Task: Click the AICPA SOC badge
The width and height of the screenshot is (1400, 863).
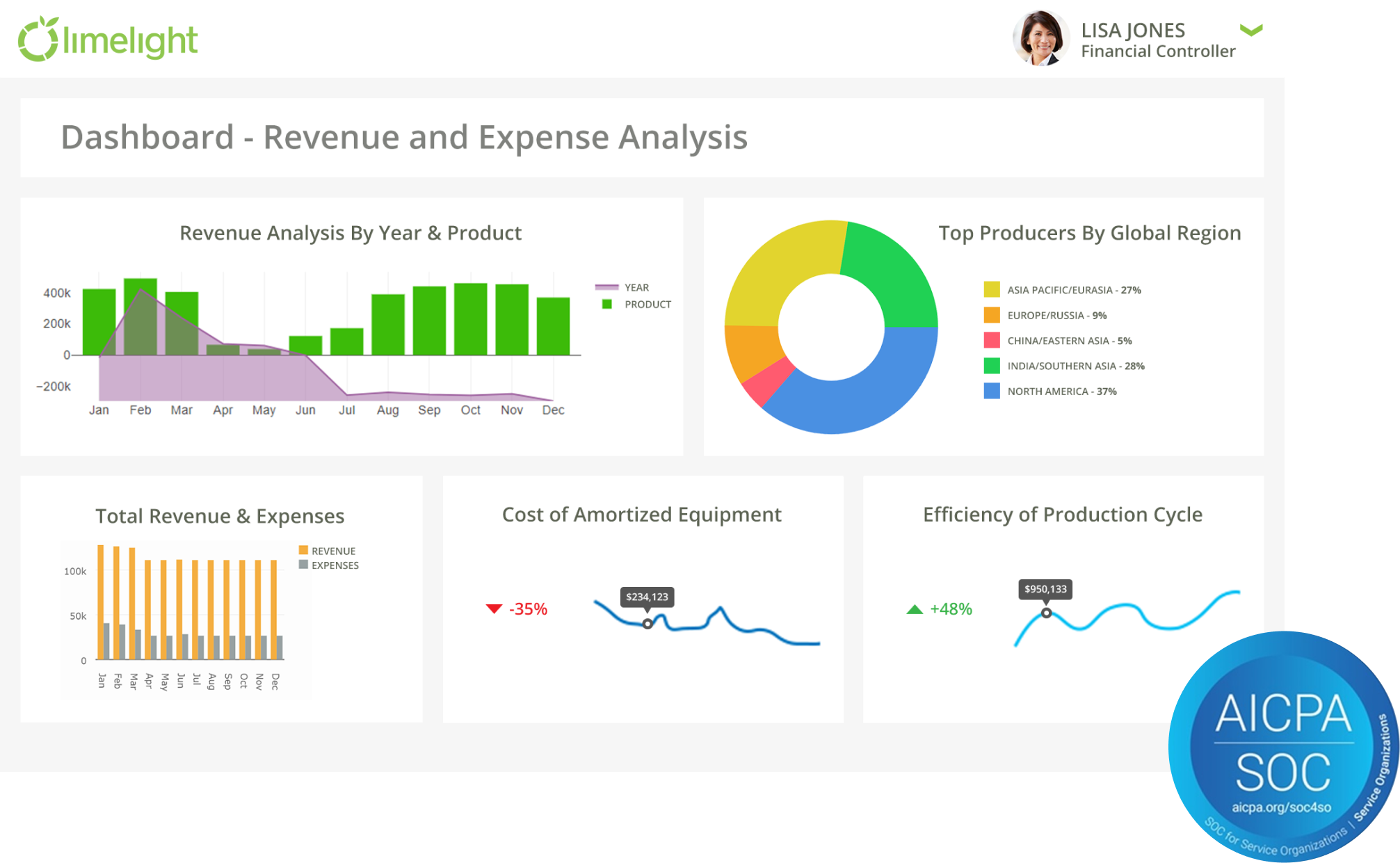Action: pos(1284,746)
